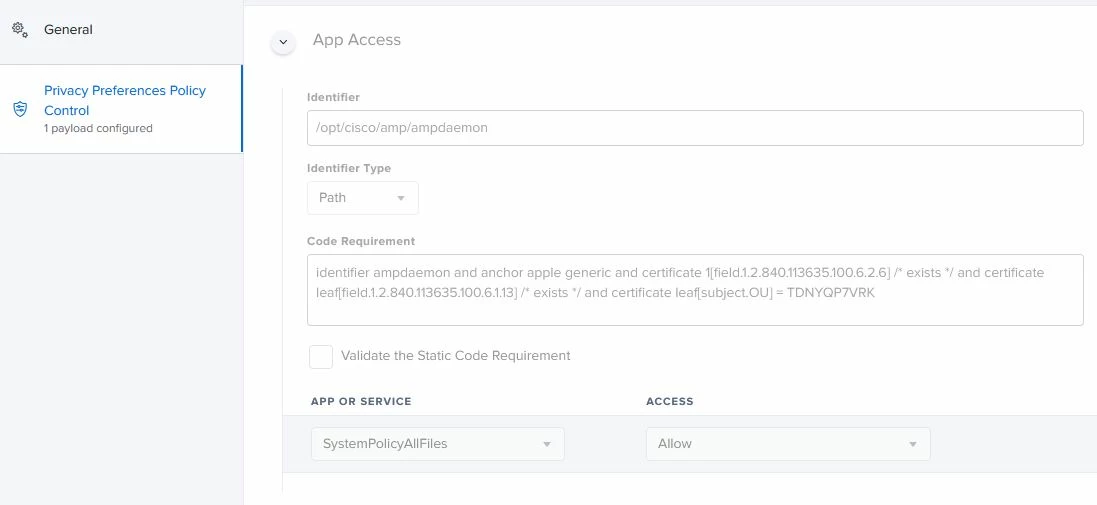1097x505 pixels.
Task: Click the ACCESS column header
Action: (670, 401)
